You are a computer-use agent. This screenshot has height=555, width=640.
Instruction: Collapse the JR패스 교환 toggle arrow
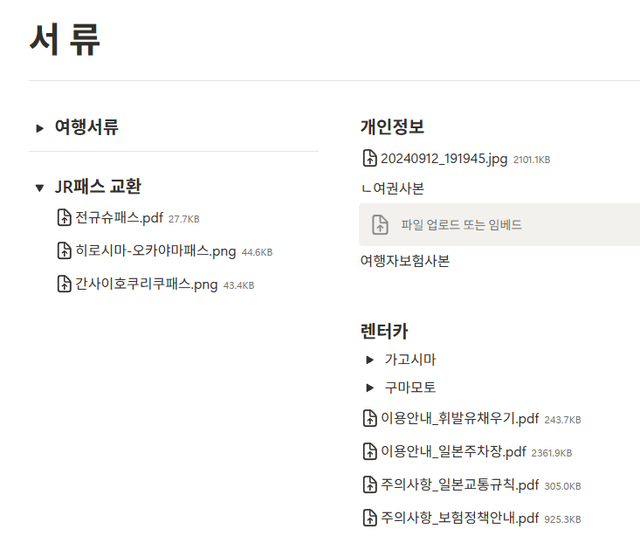click(x=40, y=187)
